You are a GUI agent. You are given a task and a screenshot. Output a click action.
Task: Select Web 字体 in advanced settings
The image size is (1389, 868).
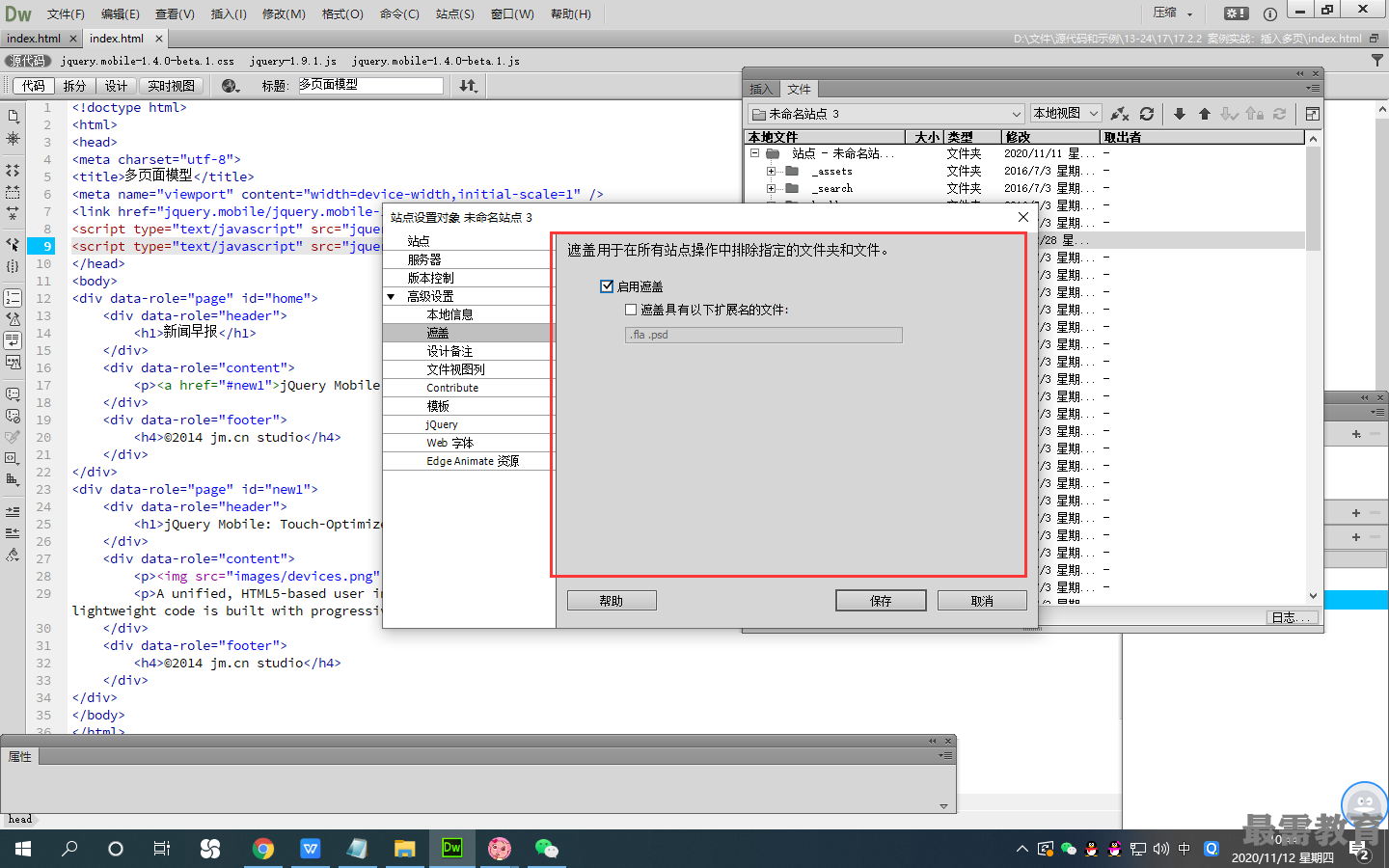coord(469,443)
